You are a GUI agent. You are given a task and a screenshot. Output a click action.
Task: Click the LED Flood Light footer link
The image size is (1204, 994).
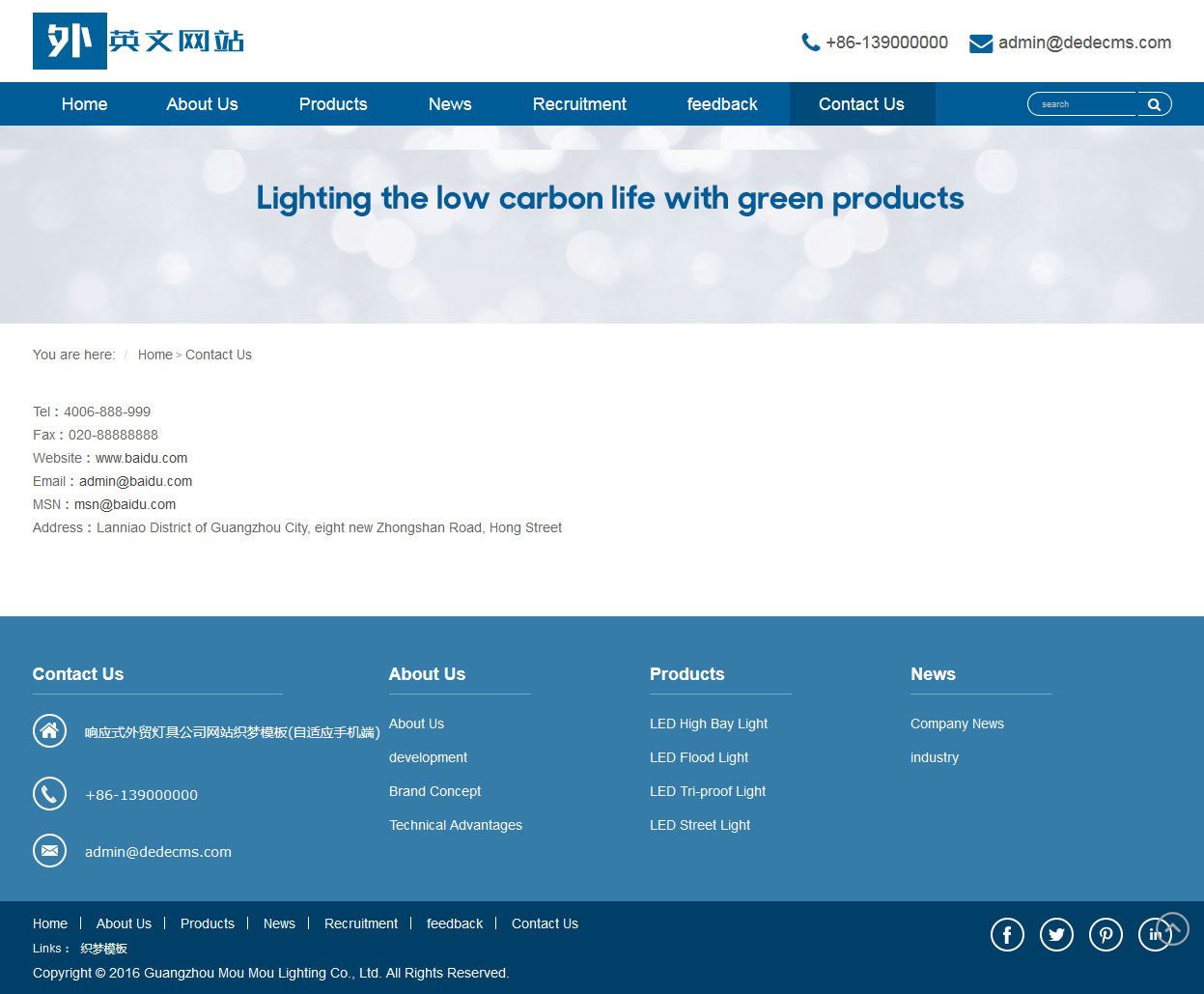point(699,757)
